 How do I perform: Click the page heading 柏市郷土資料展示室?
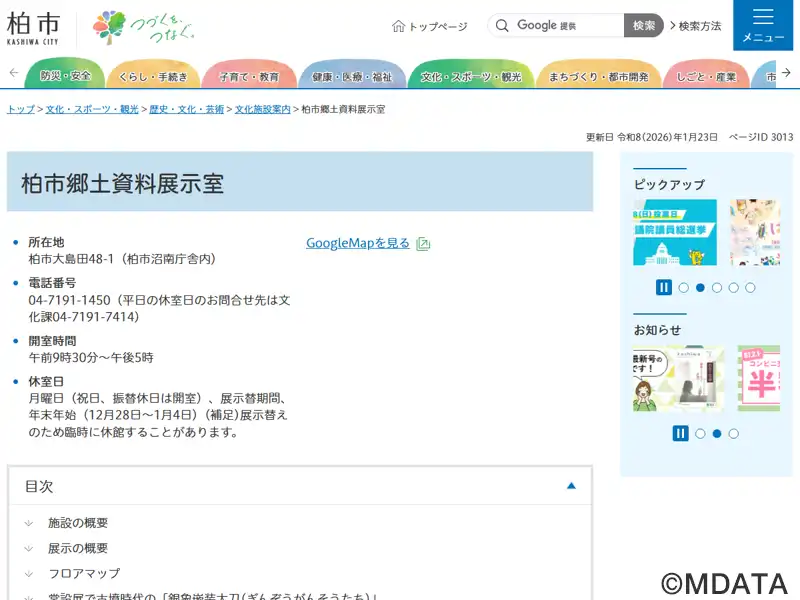pyautogui.click(x=122, y=184)
